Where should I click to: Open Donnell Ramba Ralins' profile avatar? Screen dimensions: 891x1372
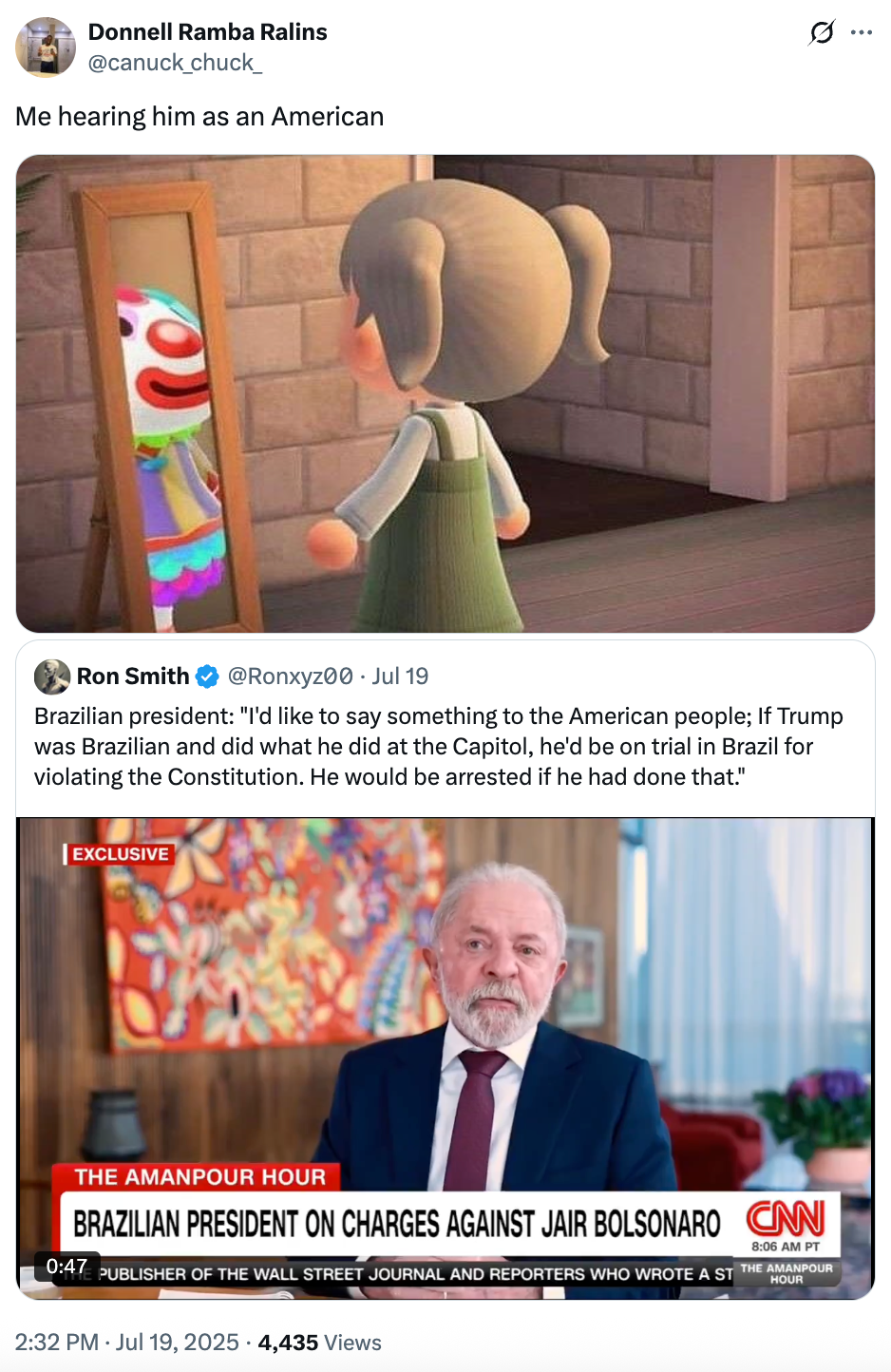pos(46,47)
